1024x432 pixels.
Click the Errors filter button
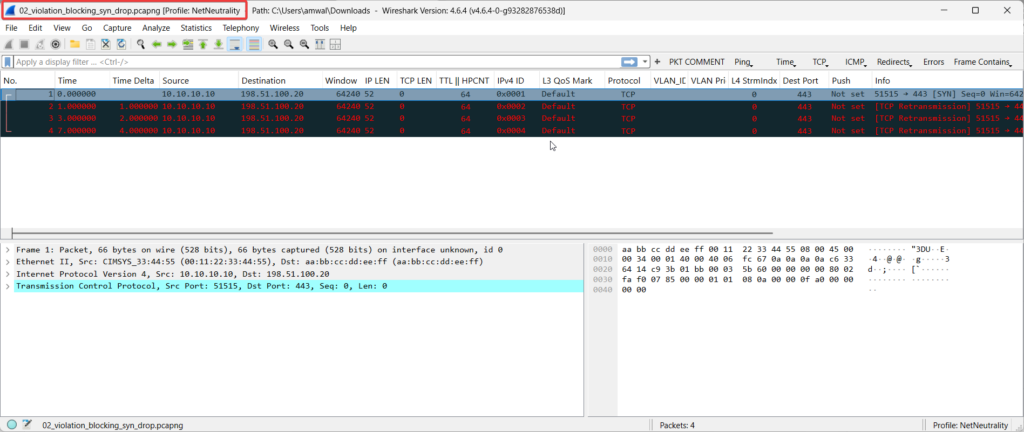(x=932, y=62)
